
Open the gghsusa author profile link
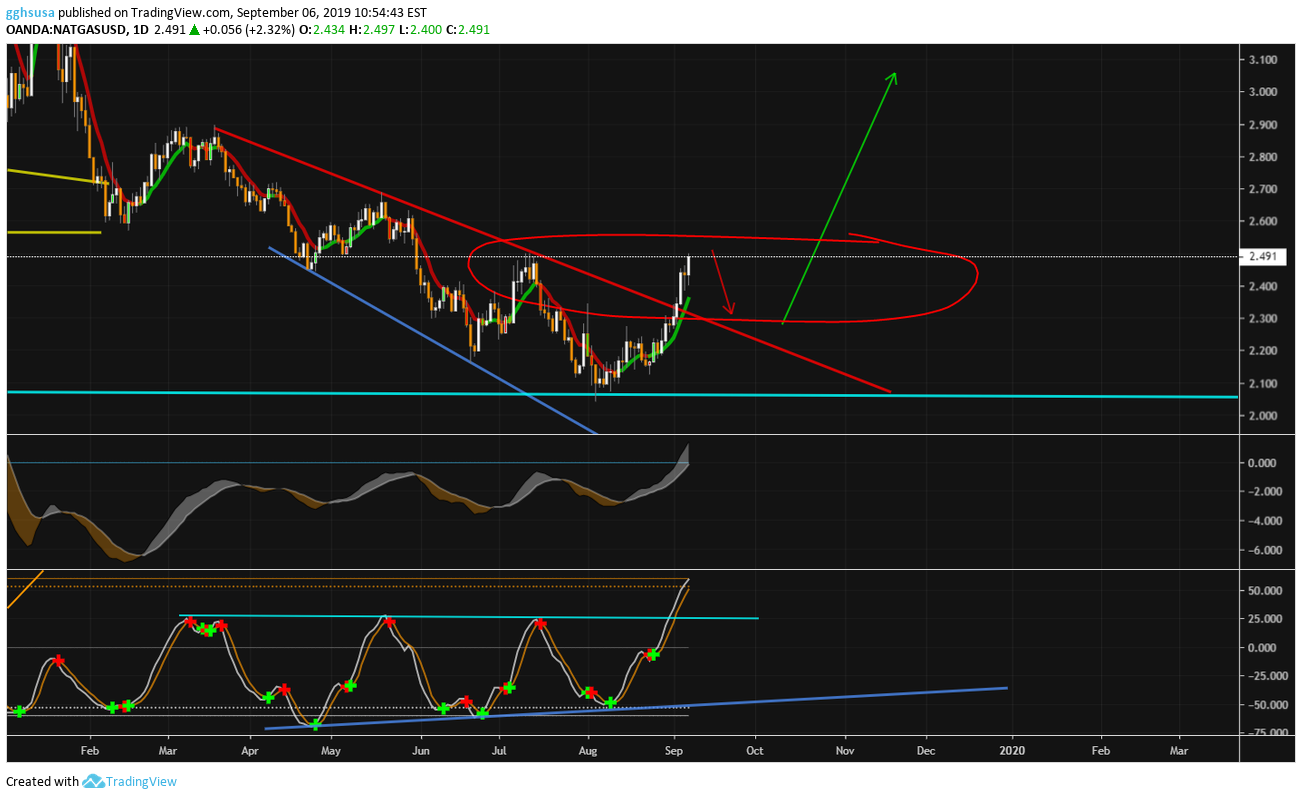31,13
